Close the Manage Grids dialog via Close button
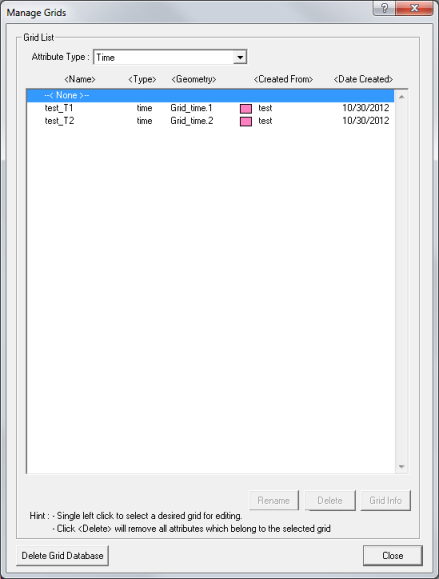 point(392,555)
